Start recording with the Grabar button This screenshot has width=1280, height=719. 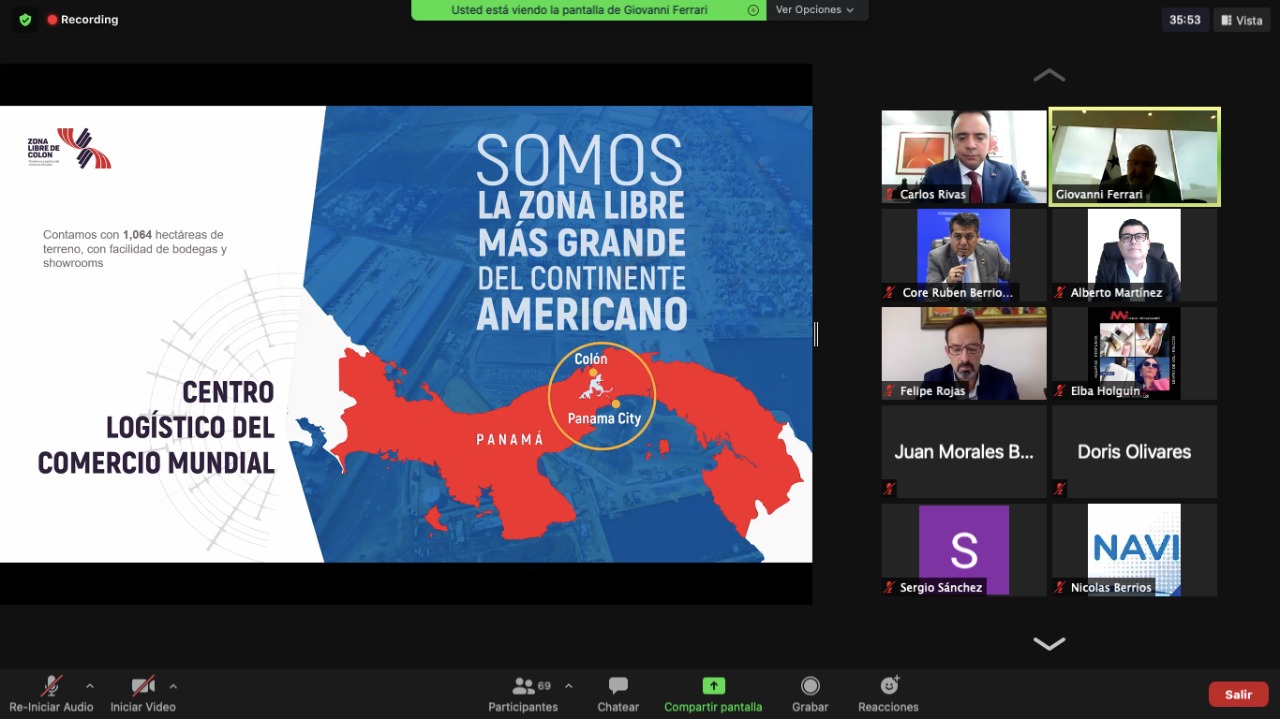(x=810, y=694)
